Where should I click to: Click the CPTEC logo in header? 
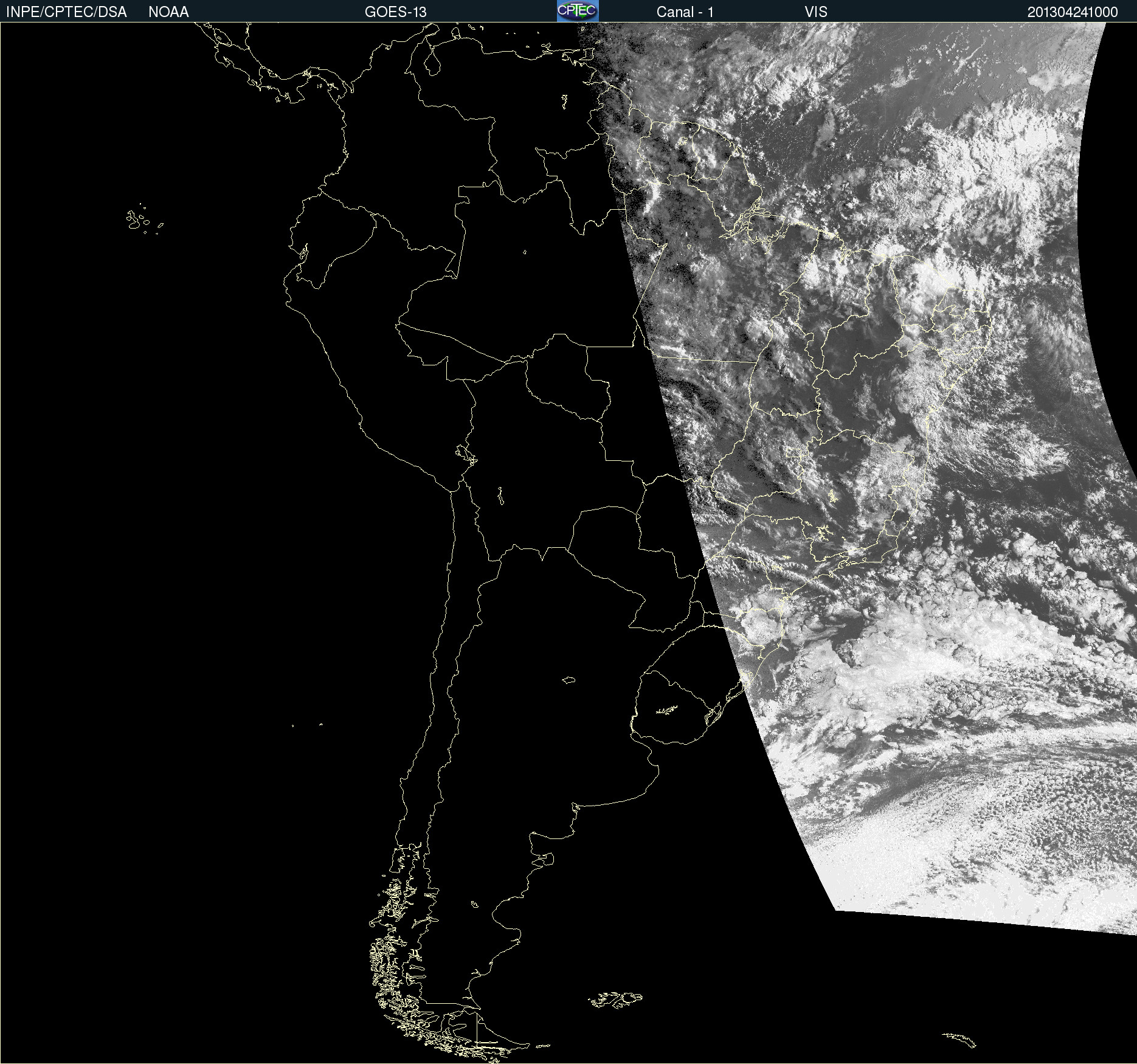click(x=578, y=11)
